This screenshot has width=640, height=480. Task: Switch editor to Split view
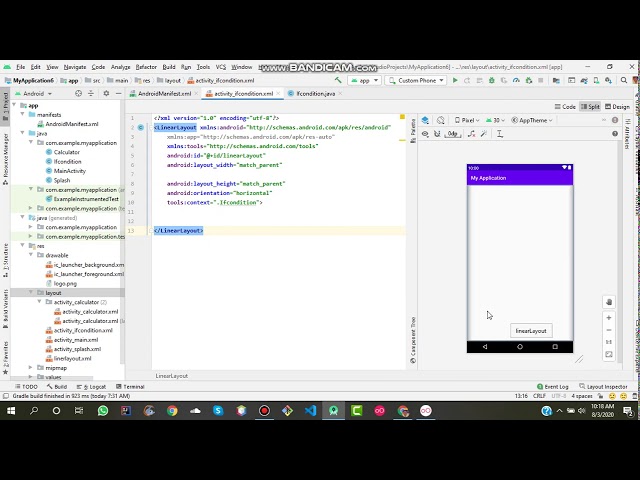(x=590, y=107)
